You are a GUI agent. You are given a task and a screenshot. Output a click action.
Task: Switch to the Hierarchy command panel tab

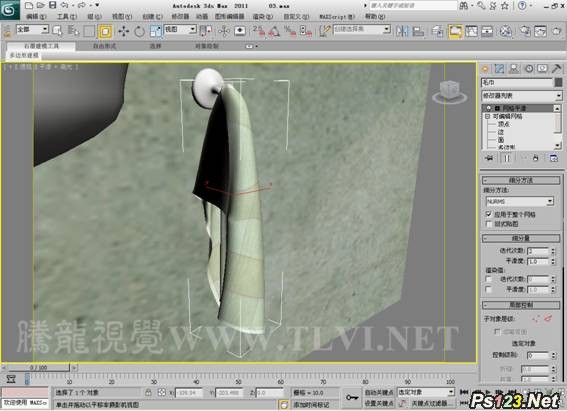click(514, 69)
